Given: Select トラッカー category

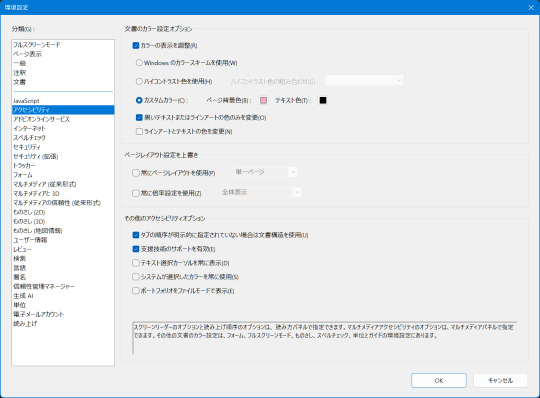Looking at the screenshot, I should point(63,166).
